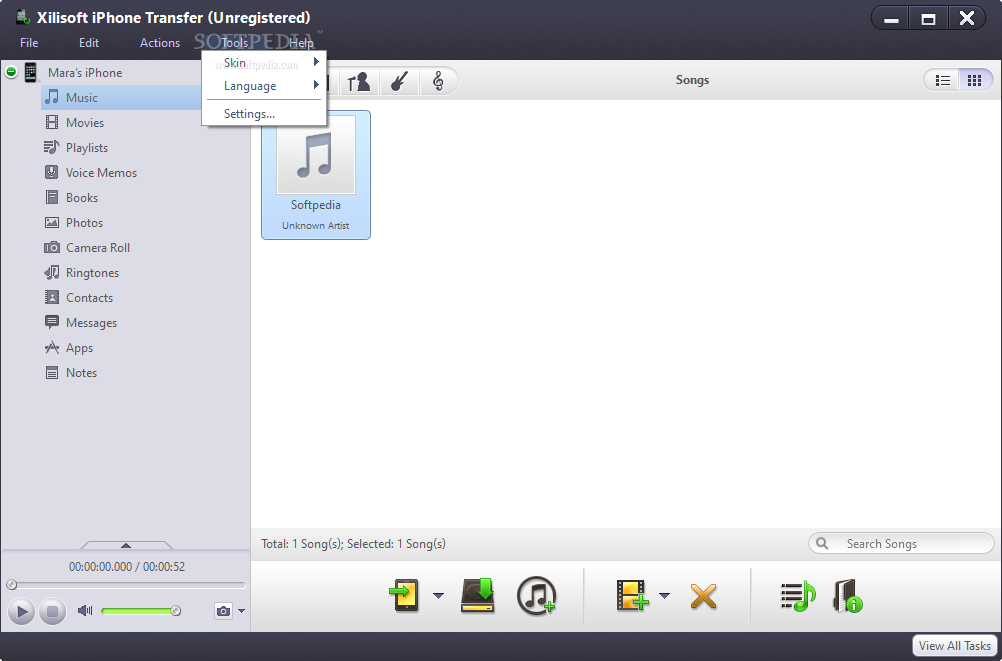1002x661 pixels.
Task: Open the Edit menu
Action: point(89,43)
